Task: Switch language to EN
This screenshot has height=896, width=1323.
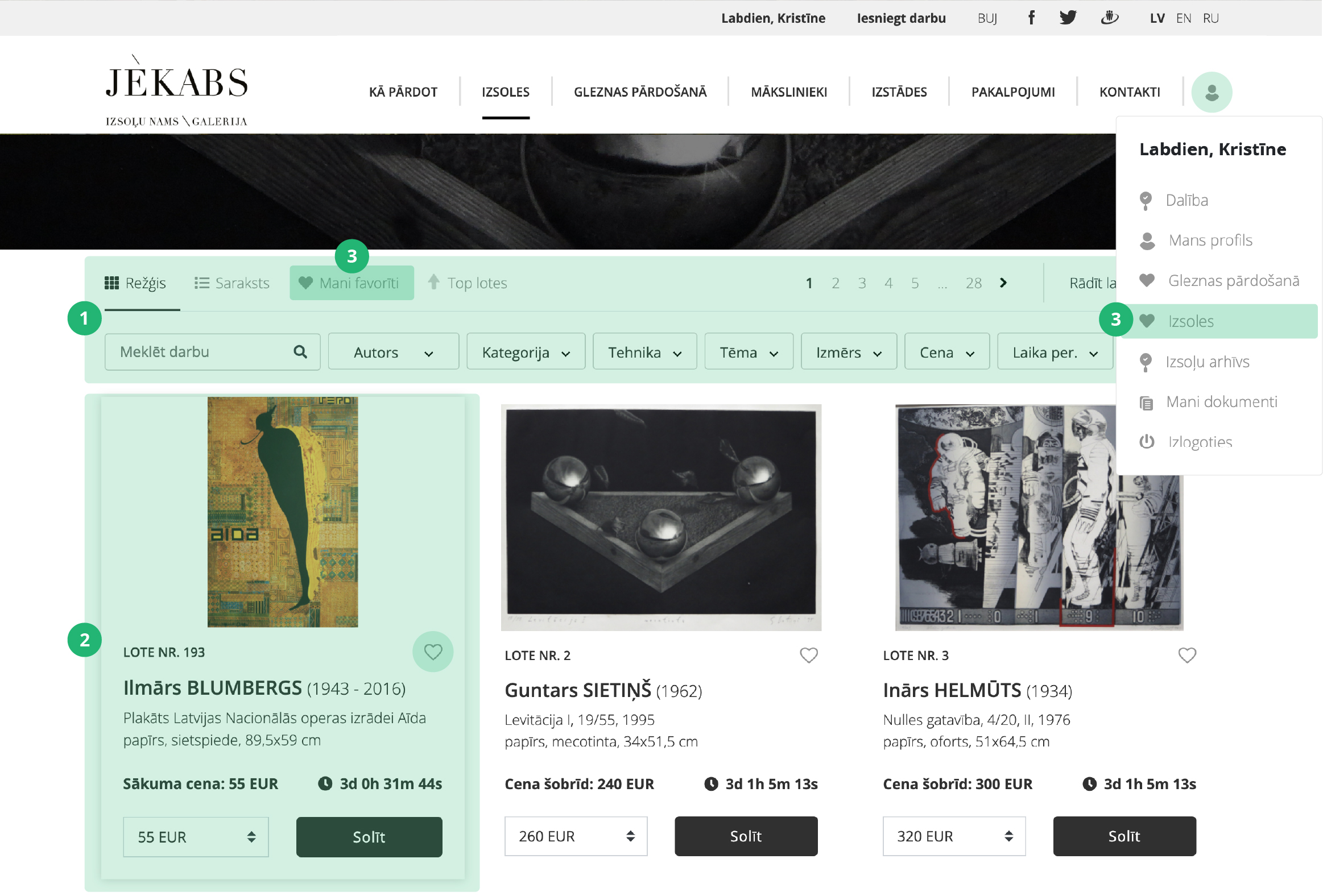Action: point(1183,18)
